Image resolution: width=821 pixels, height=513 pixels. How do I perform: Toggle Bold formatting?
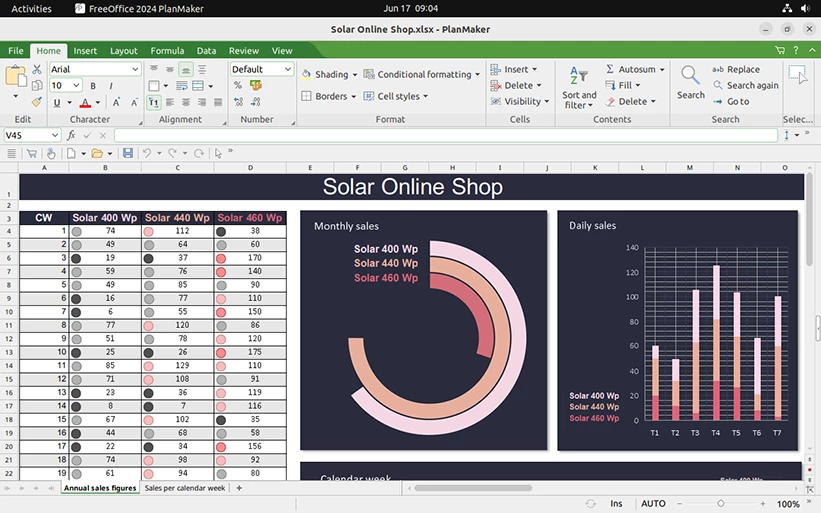tap(94, 86)
